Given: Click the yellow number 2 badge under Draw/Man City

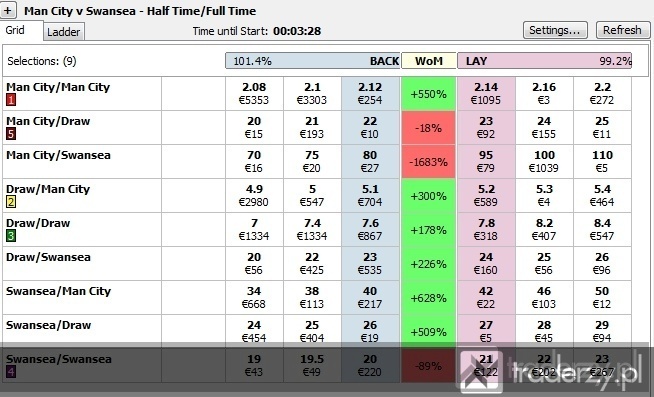Looking at the screenshot, I should (x=11, y=202).
